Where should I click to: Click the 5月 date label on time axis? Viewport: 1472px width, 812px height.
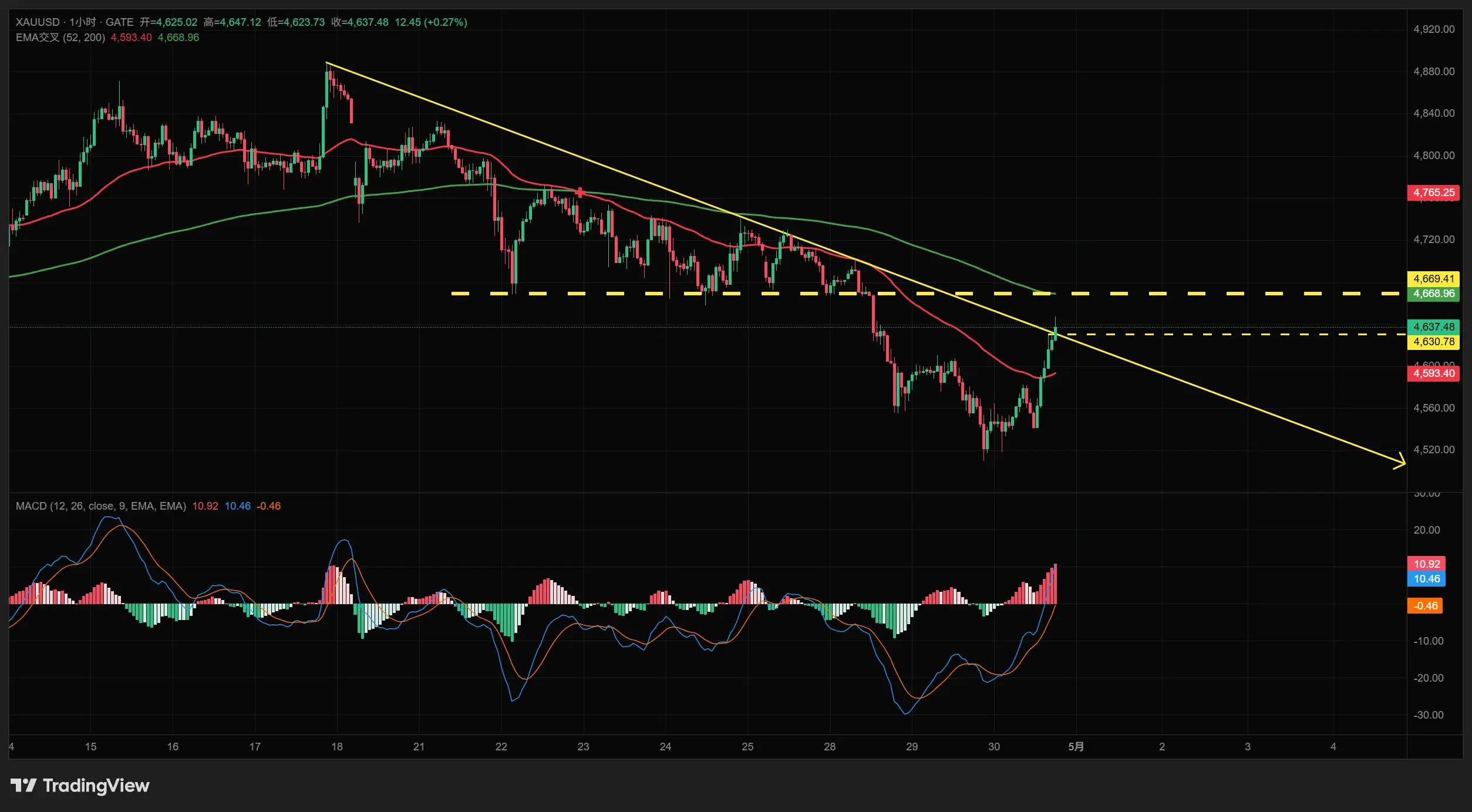(x=1076, y=747)
